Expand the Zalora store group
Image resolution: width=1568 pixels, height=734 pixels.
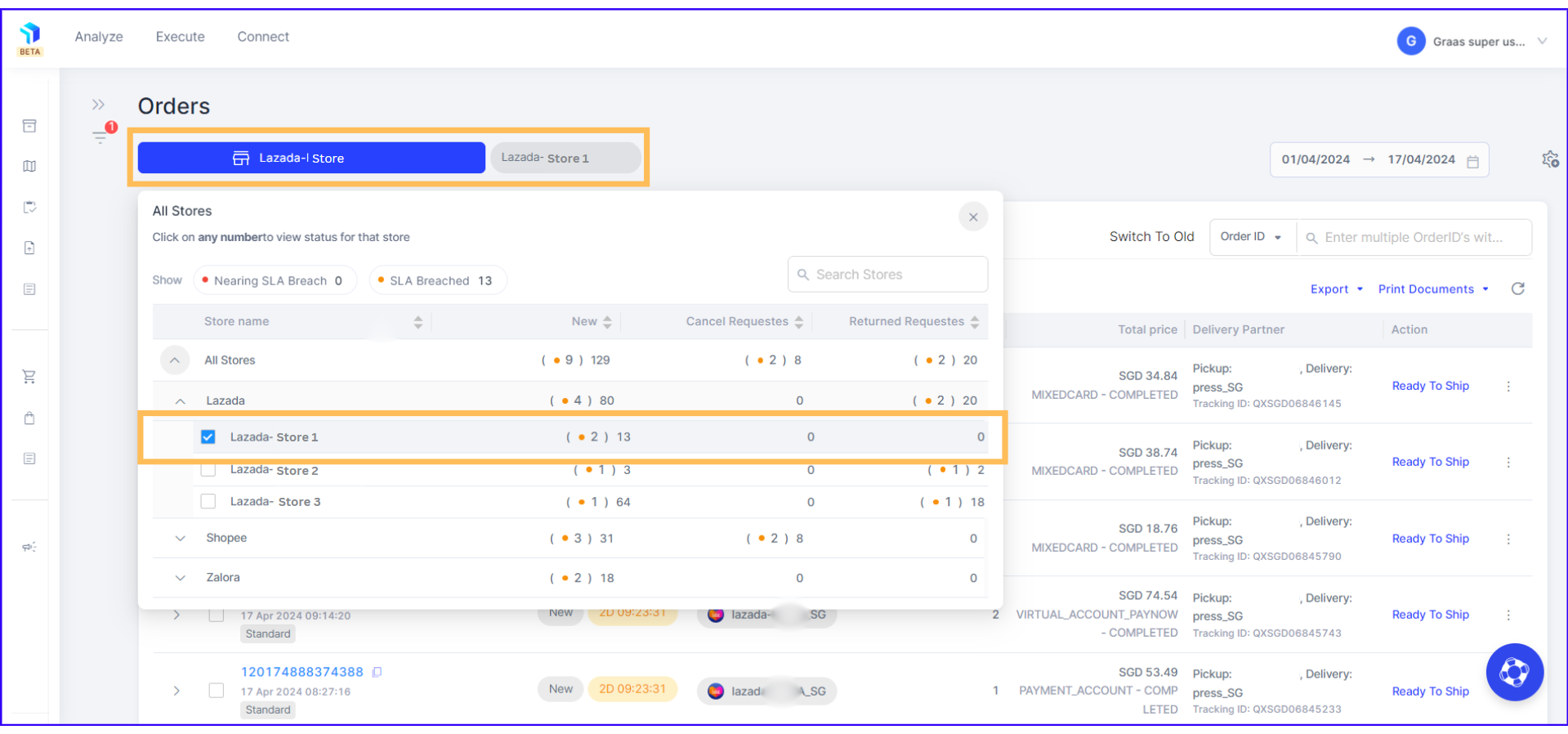[x=181, y=578]
